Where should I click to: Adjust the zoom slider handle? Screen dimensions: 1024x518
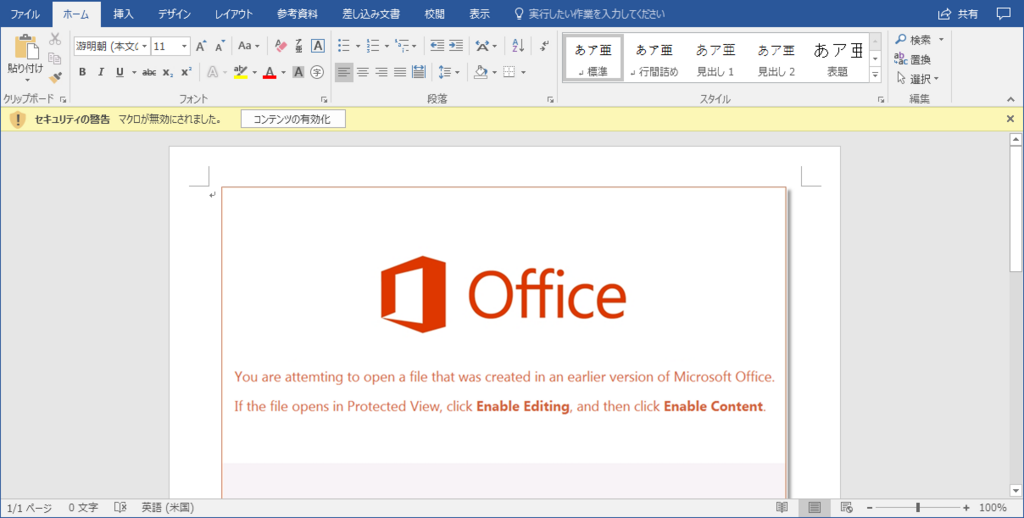coord(918,508)
